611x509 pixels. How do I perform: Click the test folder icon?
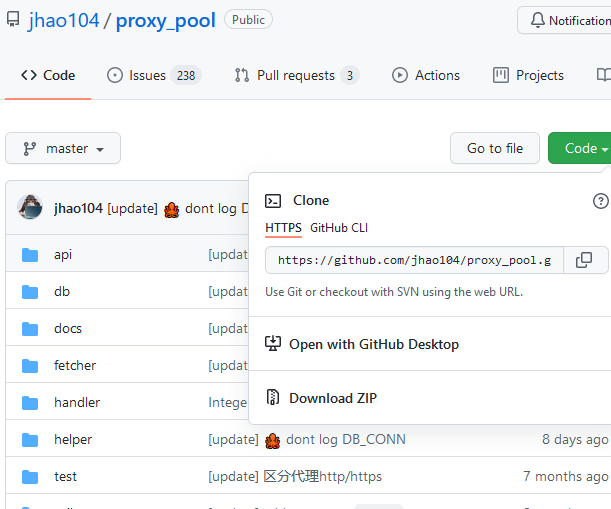[x=30, y=477]
